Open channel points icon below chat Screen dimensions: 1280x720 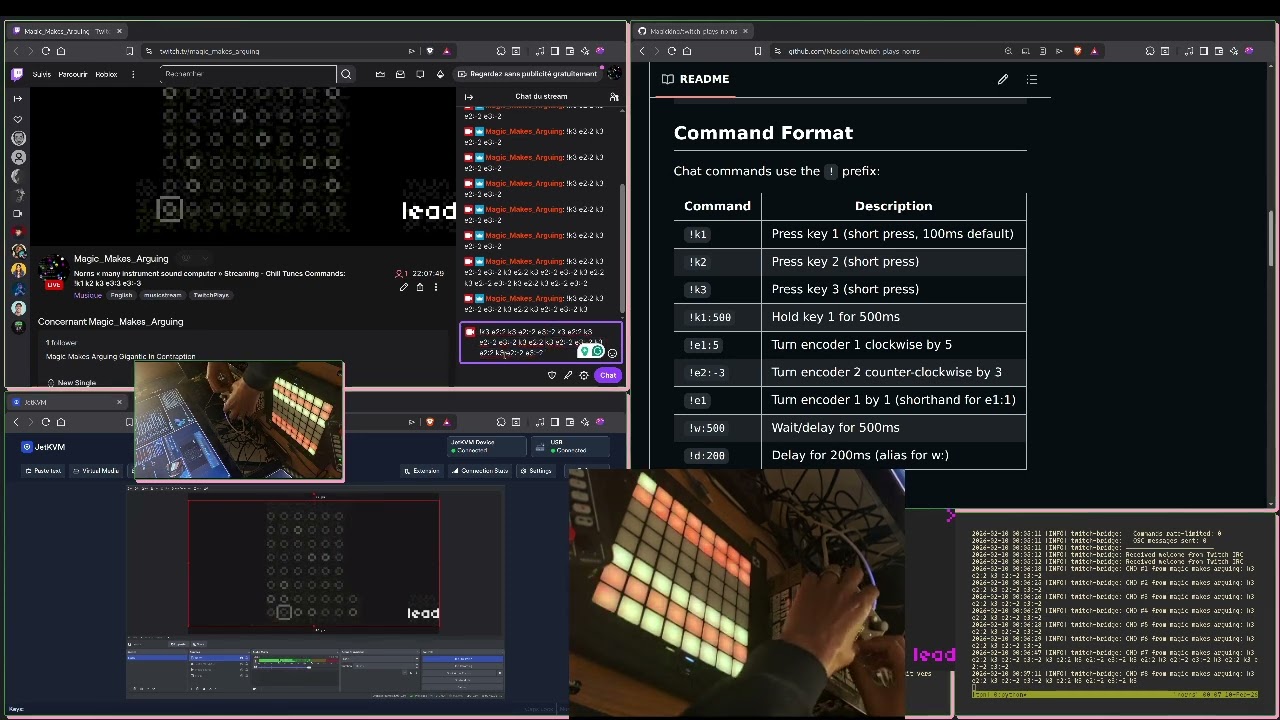(x=551, y=375)
